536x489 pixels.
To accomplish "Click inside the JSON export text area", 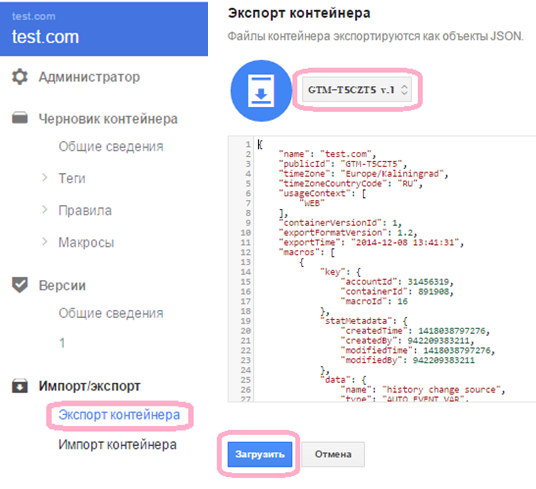I will [x=382, y=269].
